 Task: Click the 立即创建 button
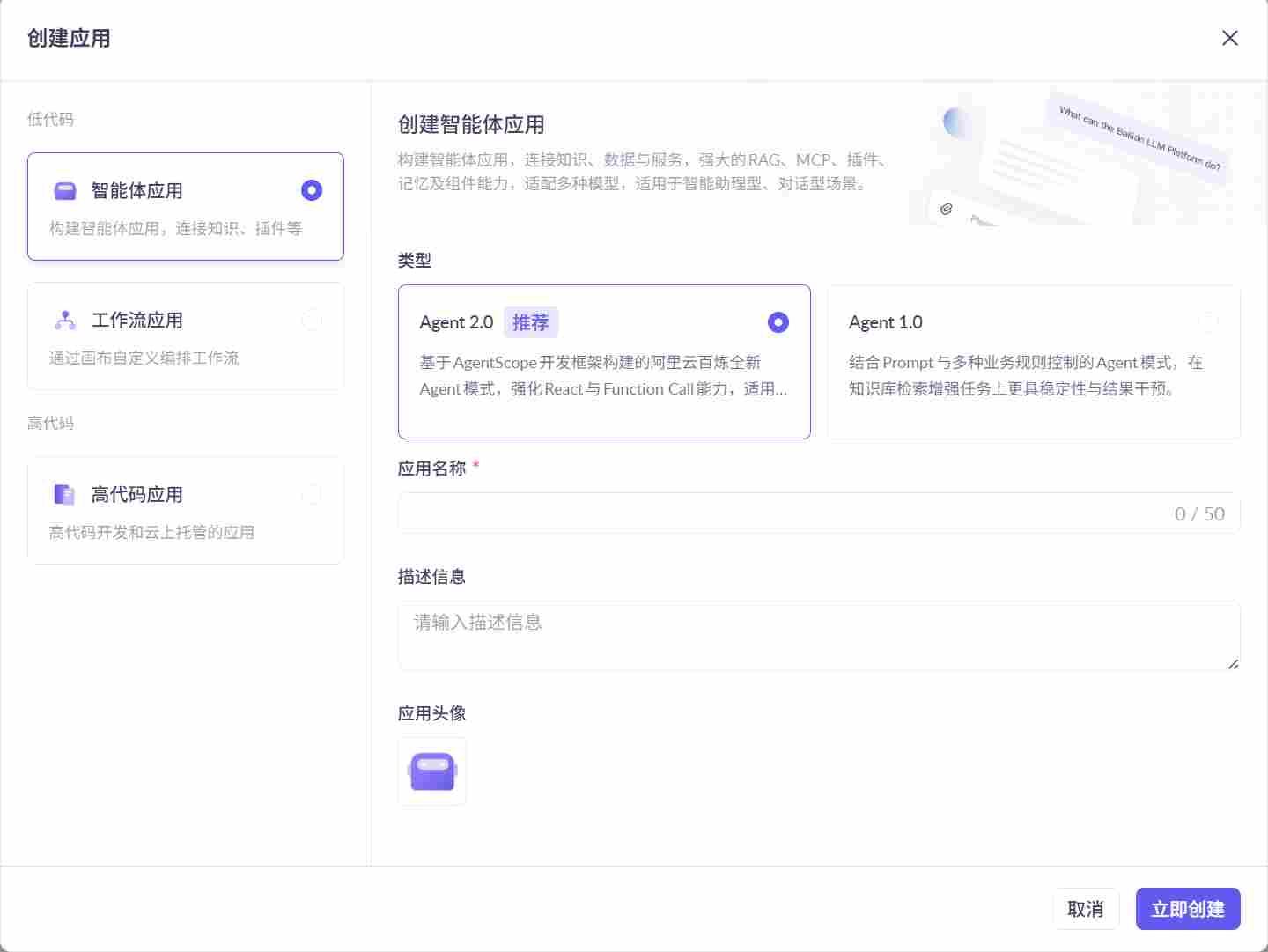point(1188,909)
